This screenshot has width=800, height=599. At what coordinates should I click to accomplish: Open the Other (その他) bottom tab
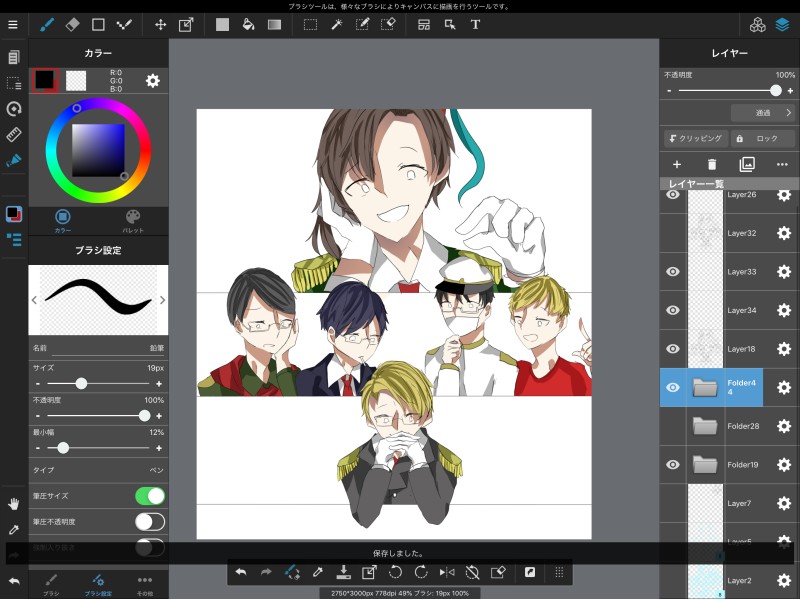(145, 585)
